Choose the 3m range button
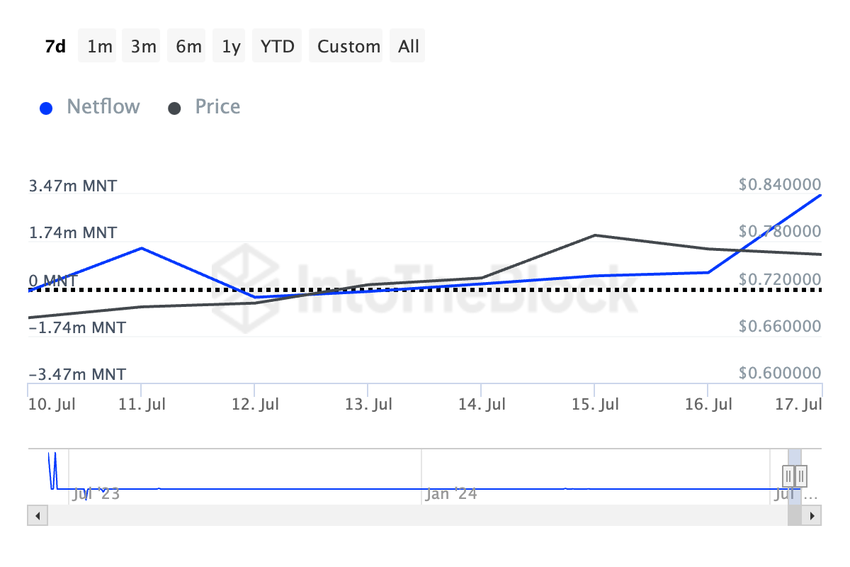The height and width of the screenshot is (567, 850). point(143,46)
